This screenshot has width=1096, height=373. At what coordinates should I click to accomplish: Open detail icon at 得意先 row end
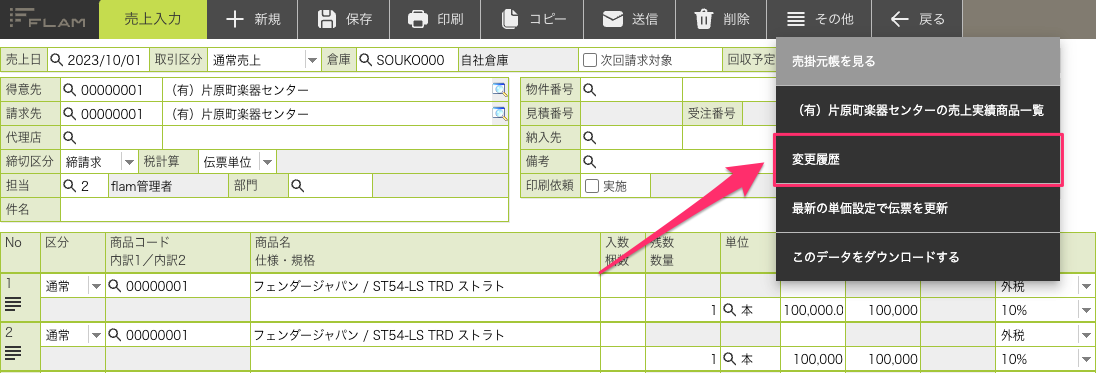tap(499, 89)
